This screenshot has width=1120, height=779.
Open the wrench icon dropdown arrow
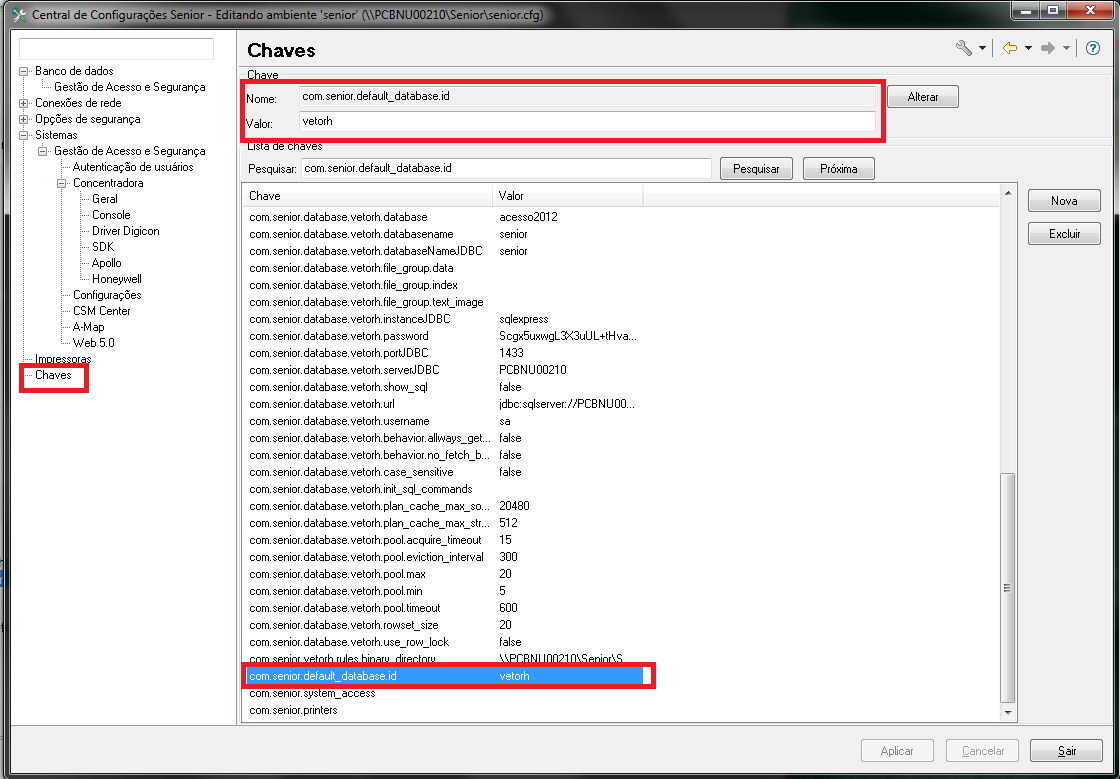(x=982, y=49)
